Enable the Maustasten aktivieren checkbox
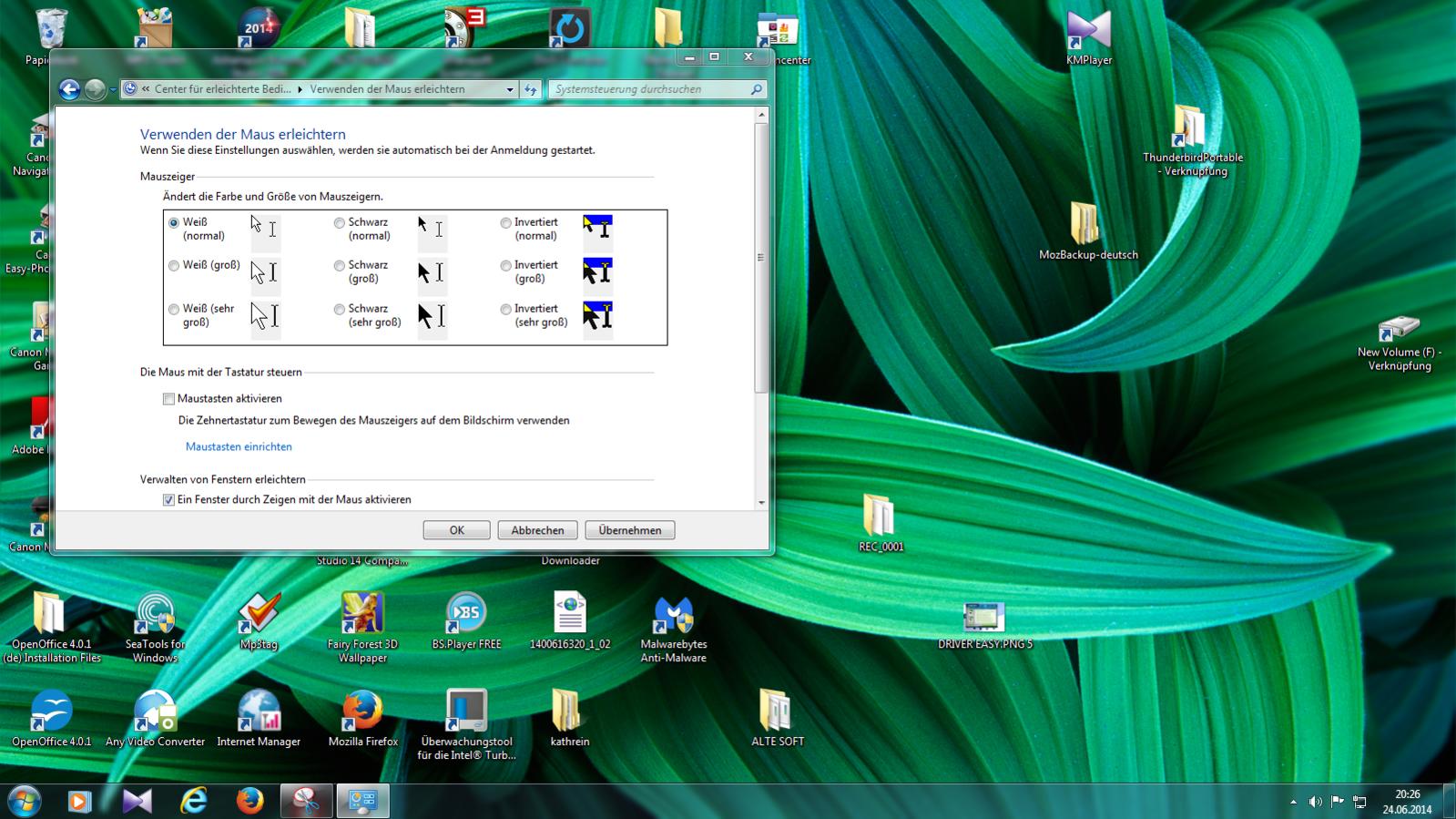The width and height of the screenshot is (1456, 819). coord(168,399)
